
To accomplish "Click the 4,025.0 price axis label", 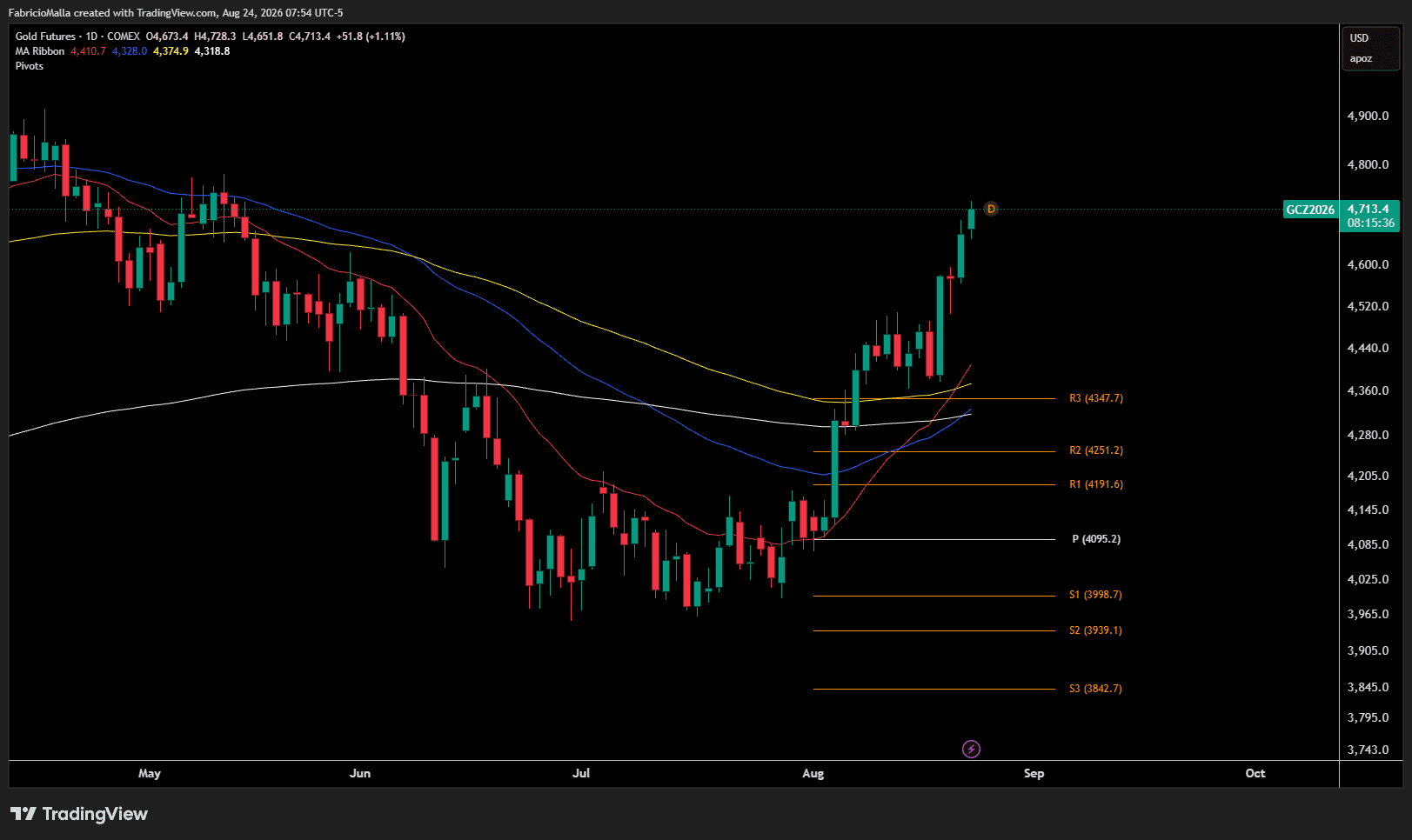I will click(x=1369, y=579).
